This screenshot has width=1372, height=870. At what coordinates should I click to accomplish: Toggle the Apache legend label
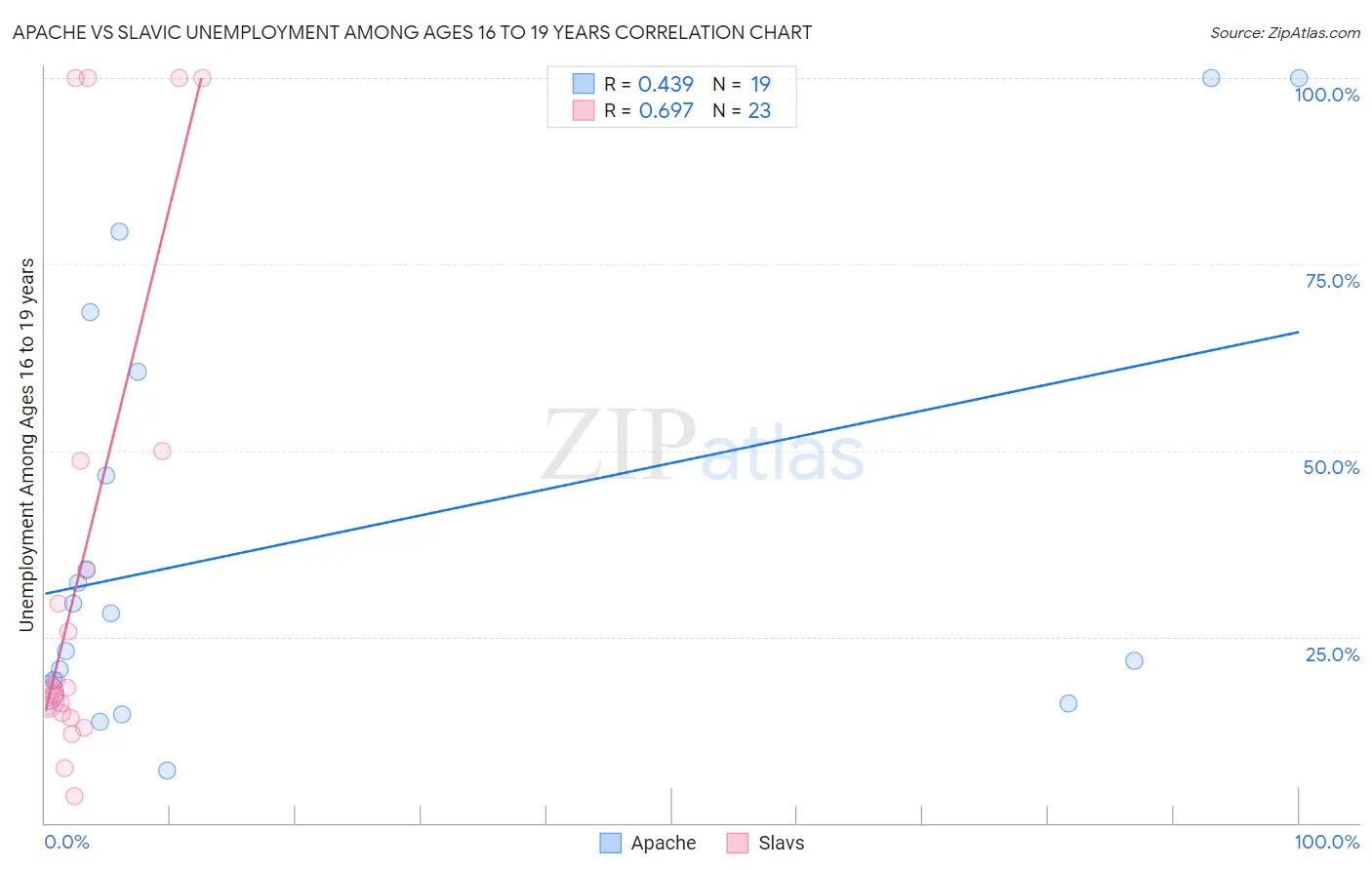[x=664, y=843]
